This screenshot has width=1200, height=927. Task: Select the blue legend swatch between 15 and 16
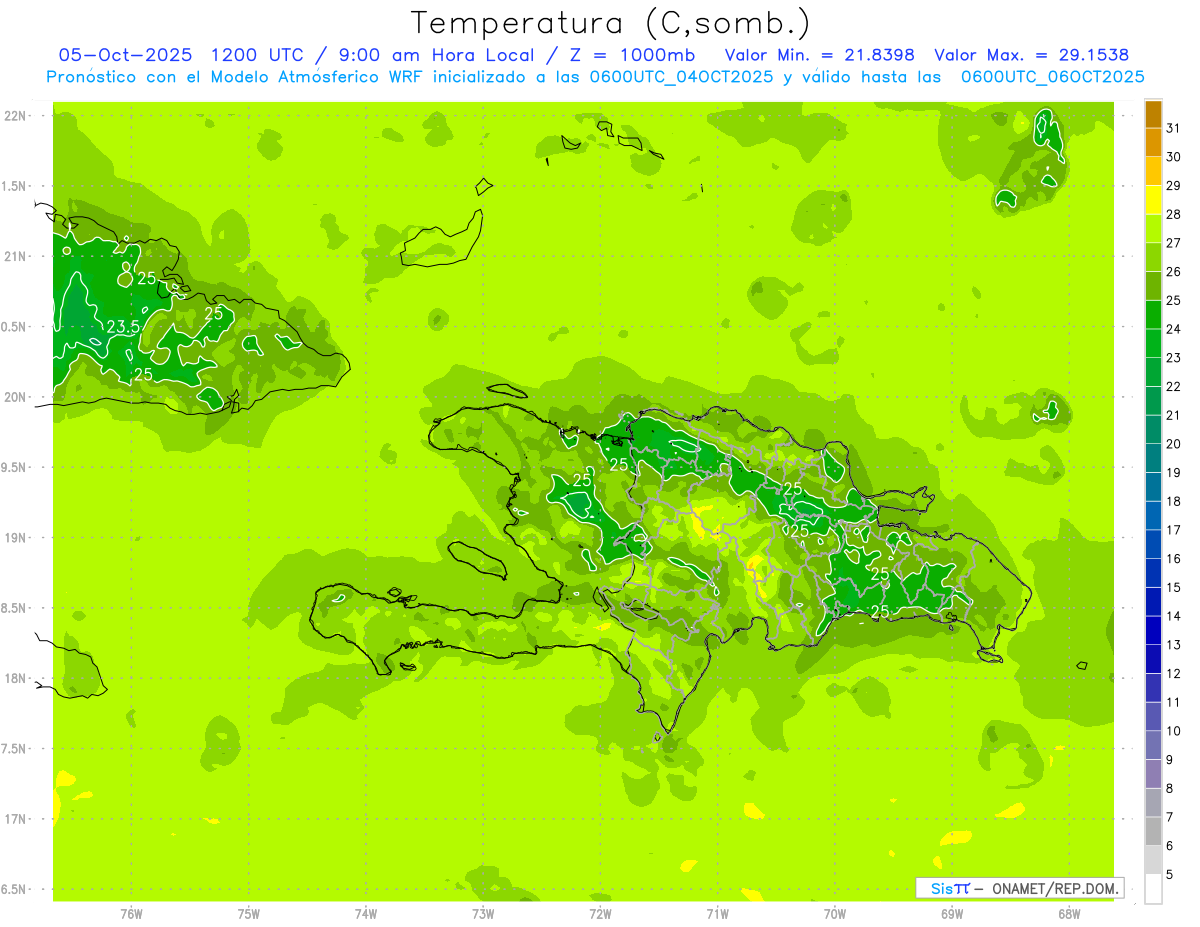1153,573
